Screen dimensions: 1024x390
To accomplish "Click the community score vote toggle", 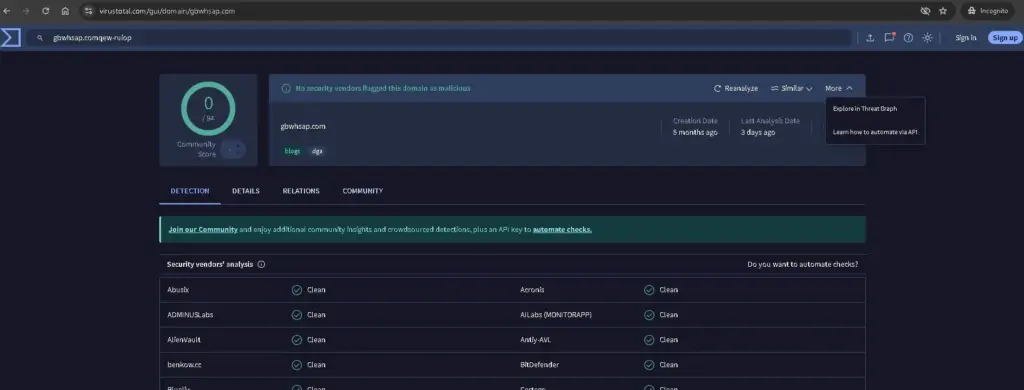I will (233, 149).
